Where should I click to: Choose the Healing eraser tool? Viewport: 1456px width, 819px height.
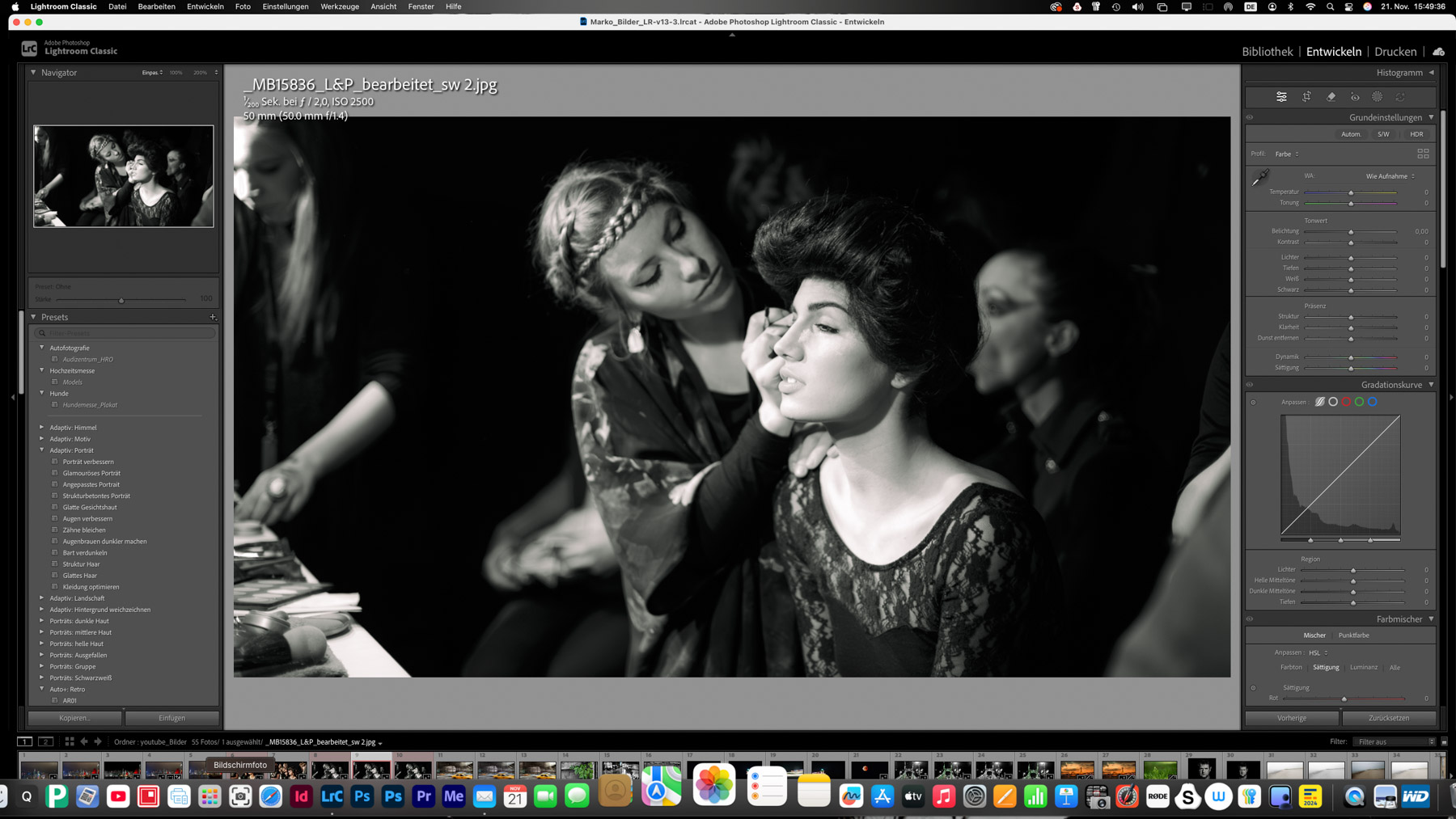click(x=1331, y=97)
